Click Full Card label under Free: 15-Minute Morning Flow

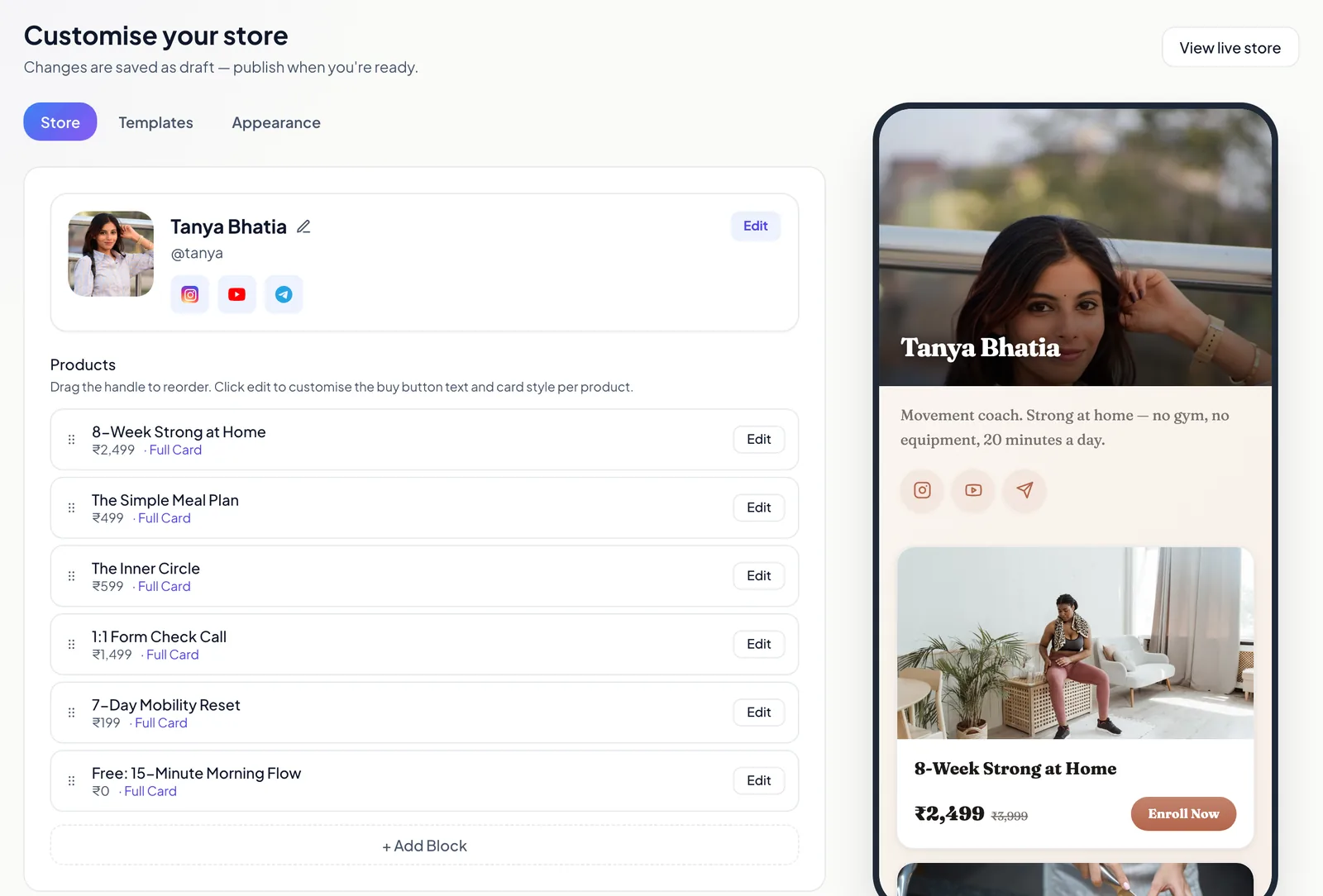coord(150,791)
